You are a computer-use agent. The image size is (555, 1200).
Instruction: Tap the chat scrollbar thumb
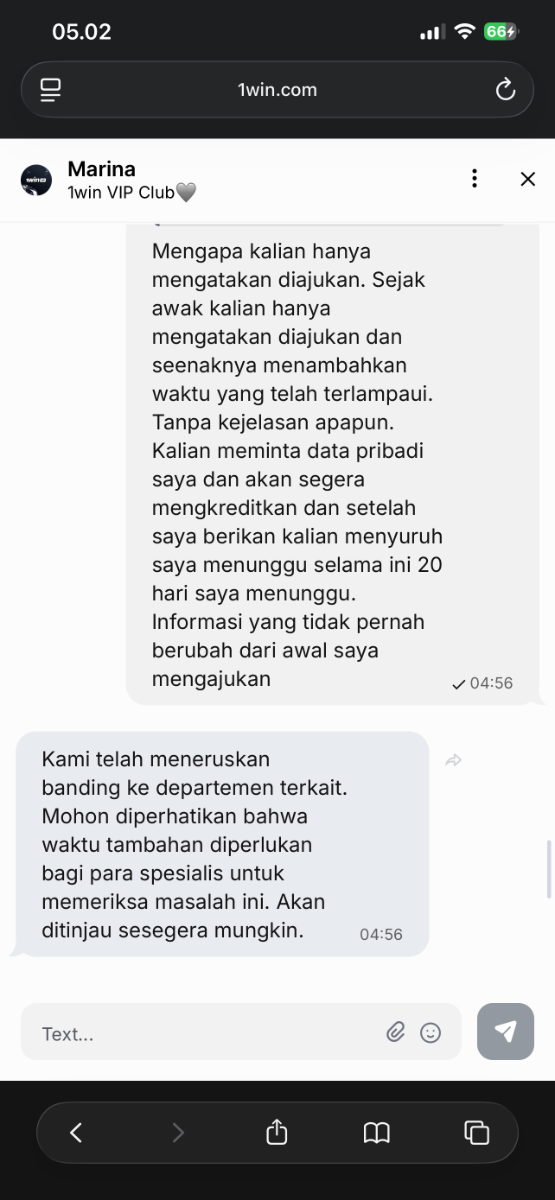click(549, 870)
